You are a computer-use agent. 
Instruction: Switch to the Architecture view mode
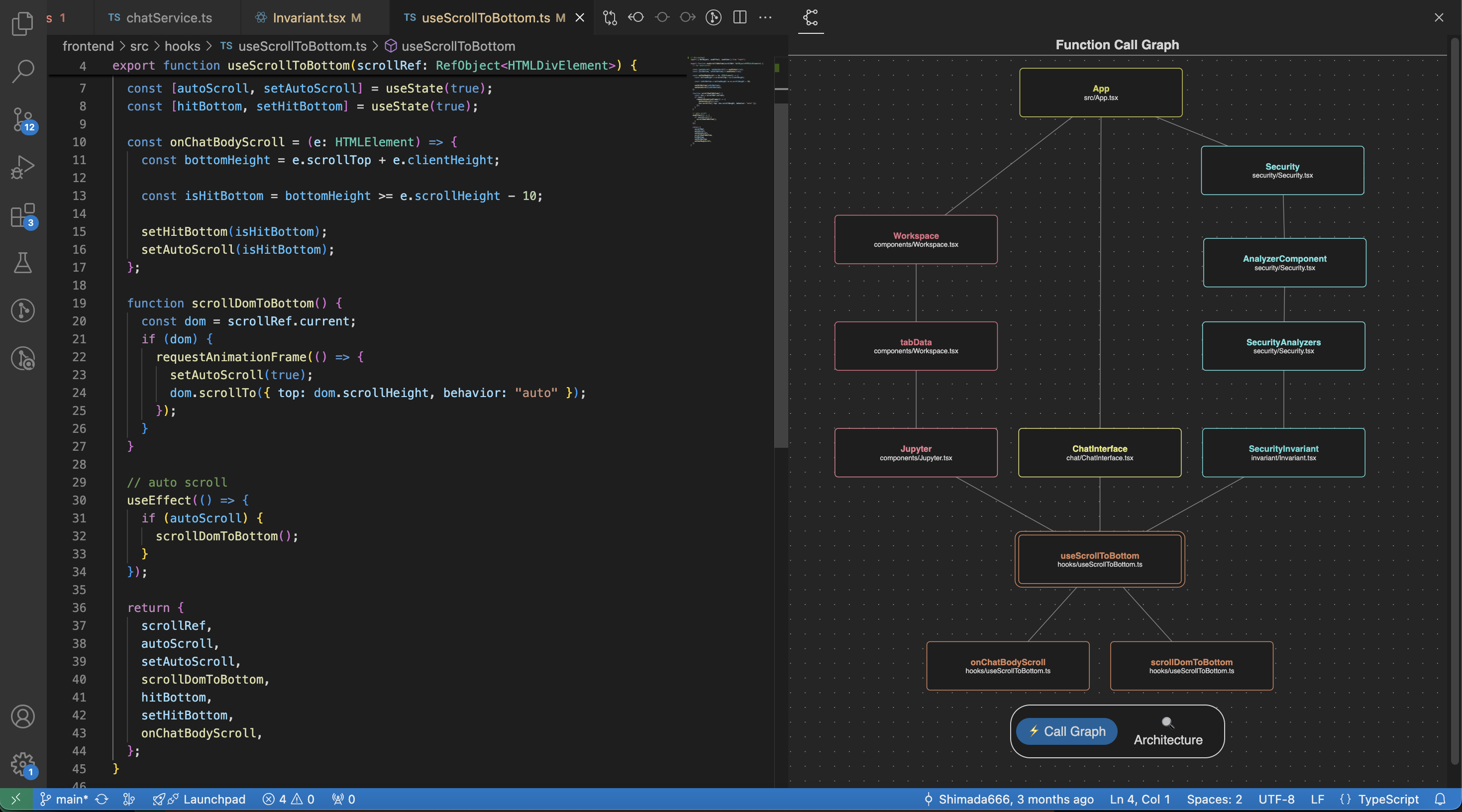point(1167,731)
